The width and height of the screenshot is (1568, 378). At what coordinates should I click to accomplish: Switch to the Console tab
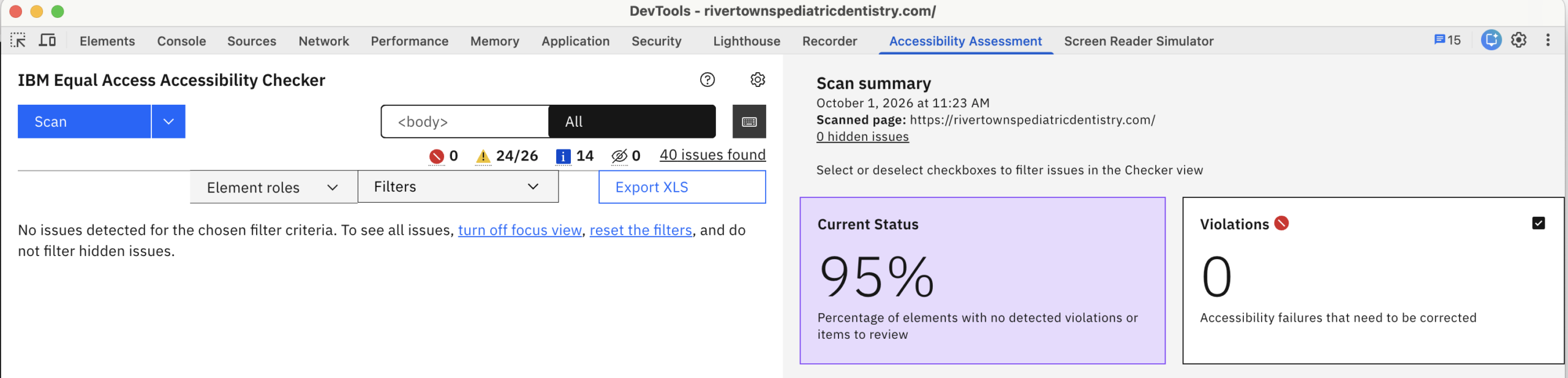coord(181,41)
